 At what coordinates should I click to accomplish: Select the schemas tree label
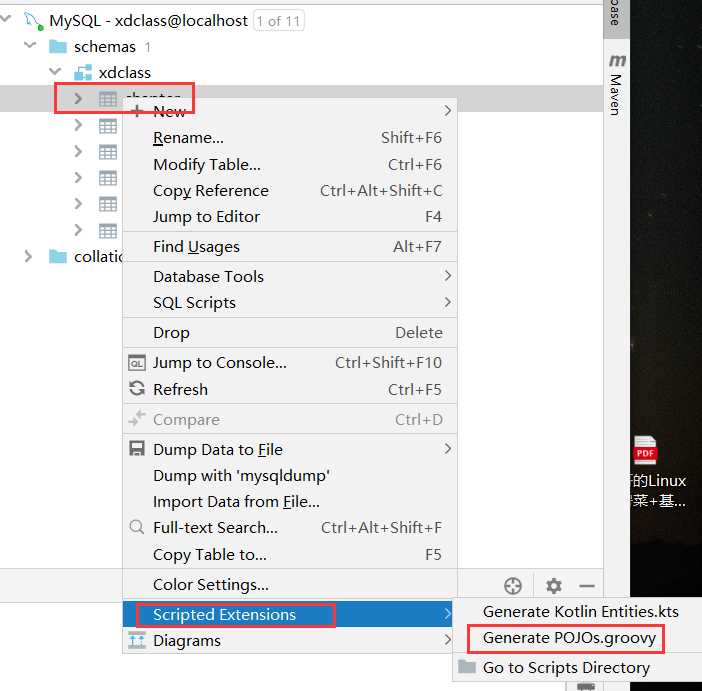click(105, 47)
